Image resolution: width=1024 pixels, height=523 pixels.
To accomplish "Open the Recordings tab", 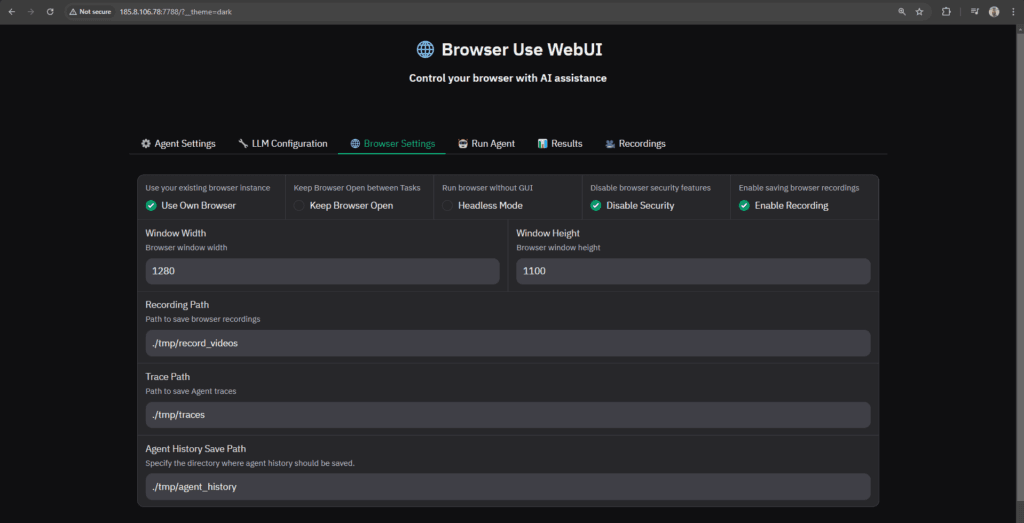I will tap(635, 144).
